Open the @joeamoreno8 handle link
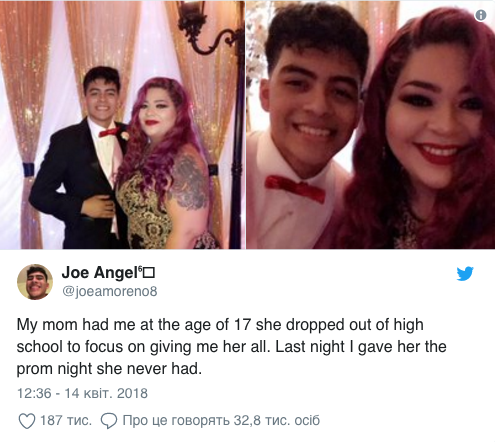 point(110,292)
